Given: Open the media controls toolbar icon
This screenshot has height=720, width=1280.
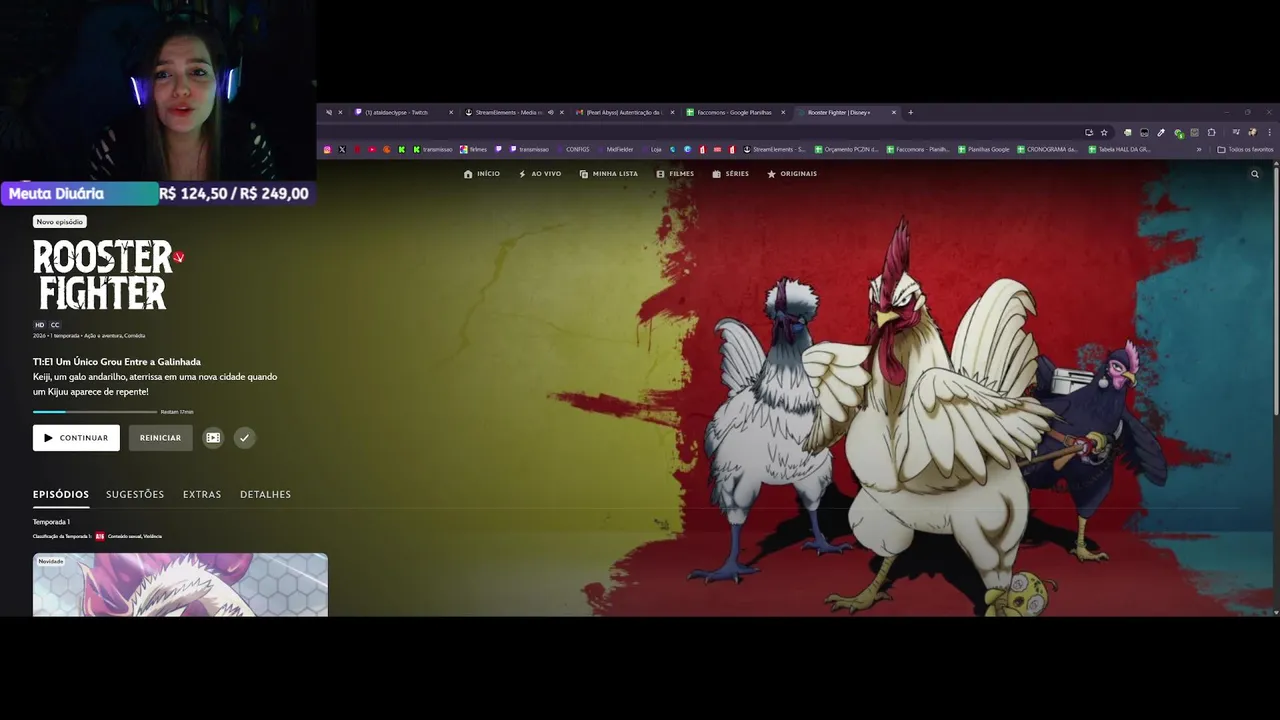Looking at the screenshot, I should [x=1236, y=132].
